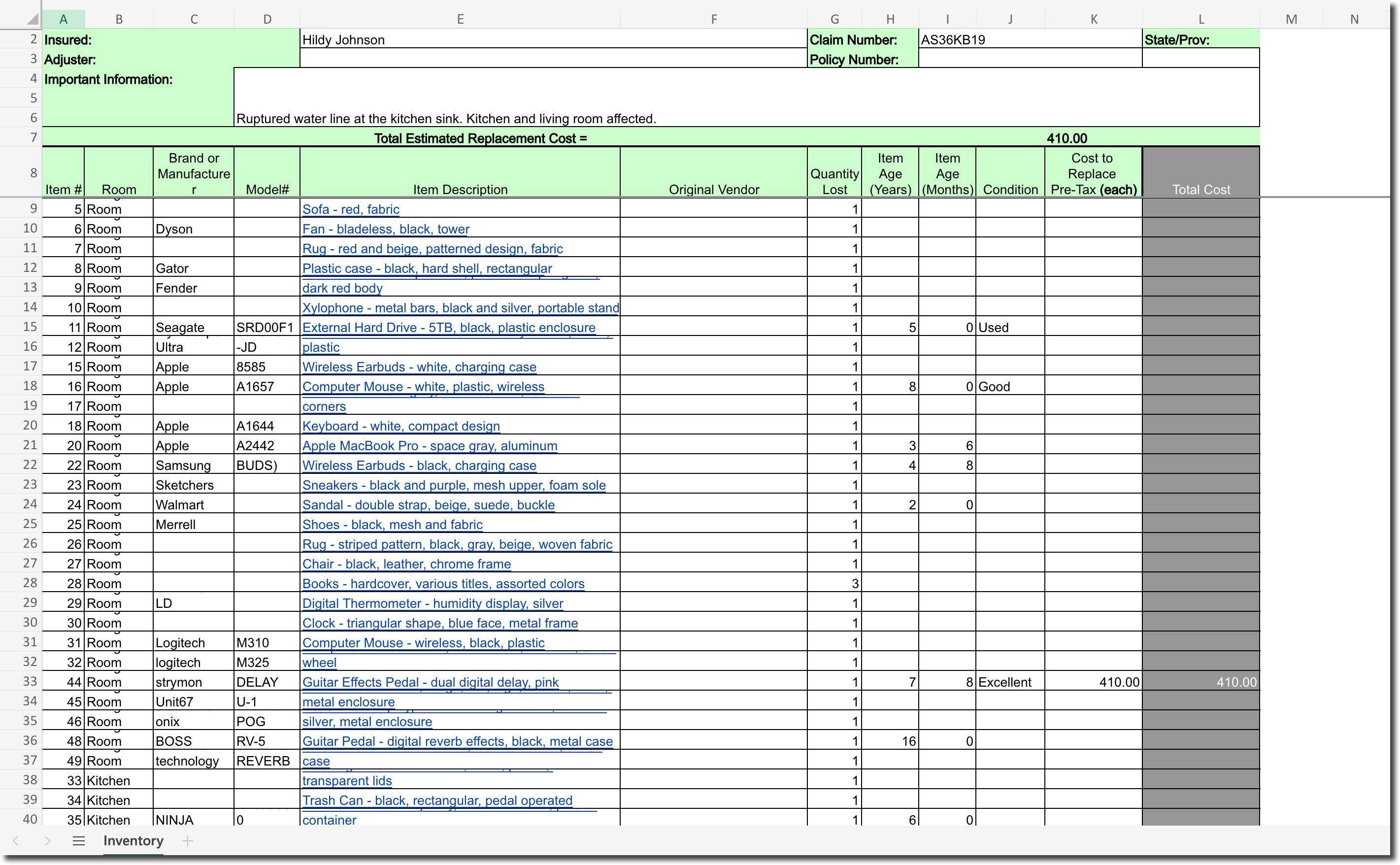Select column K header
The width and height of the screenshot is (1400, 865).
click(1093, 19)
